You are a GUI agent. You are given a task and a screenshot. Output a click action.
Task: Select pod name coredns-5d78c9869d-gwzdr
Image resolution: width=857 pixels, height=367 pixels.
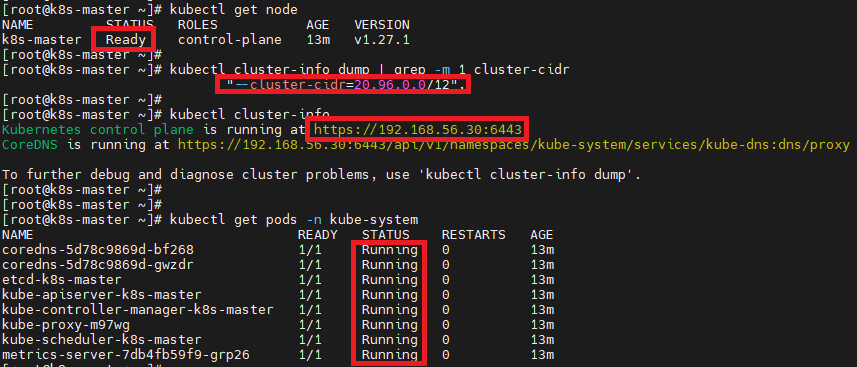pyautogui.click(x=98, y=265)
